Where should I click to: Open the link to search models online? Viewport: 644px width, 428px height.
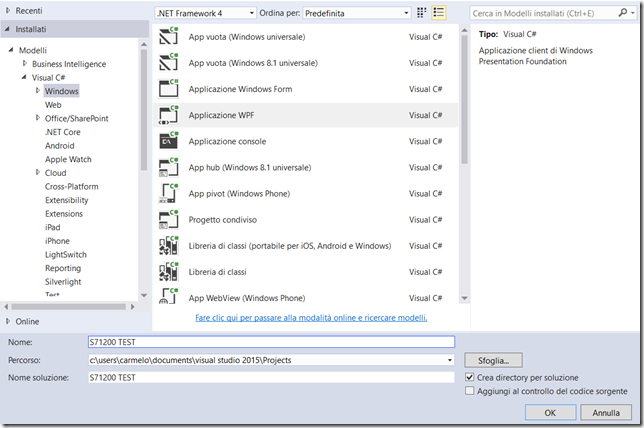click(311, 318)
